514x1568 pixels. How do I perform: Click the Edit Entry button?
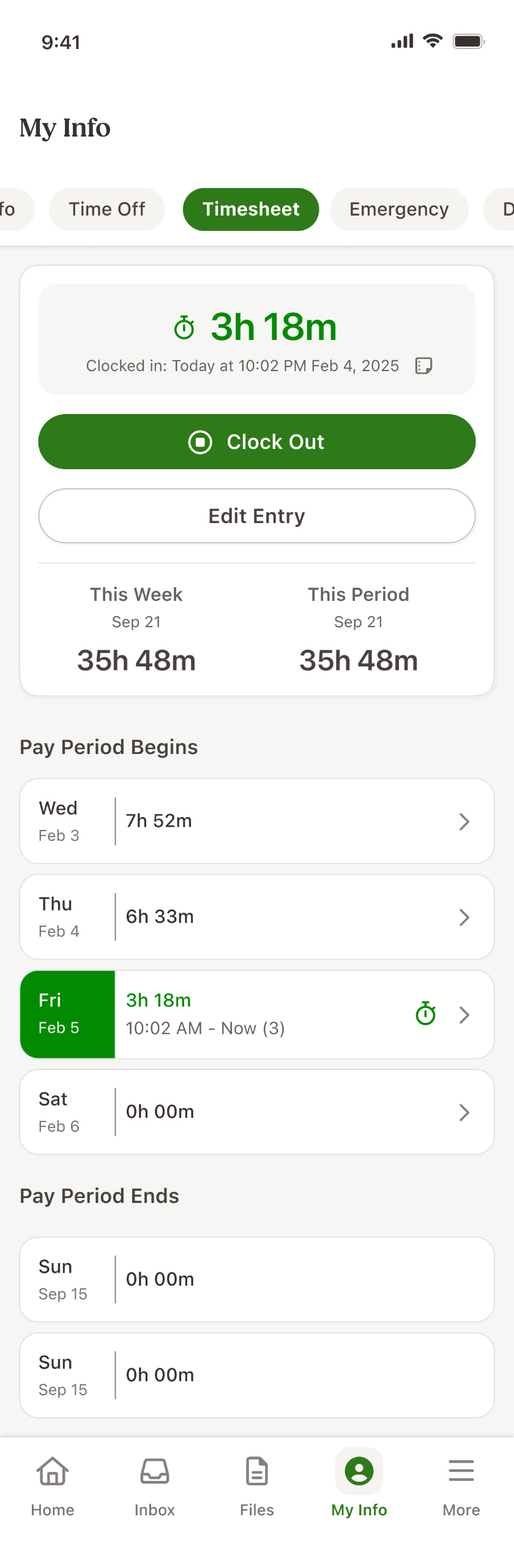point(257,516)
